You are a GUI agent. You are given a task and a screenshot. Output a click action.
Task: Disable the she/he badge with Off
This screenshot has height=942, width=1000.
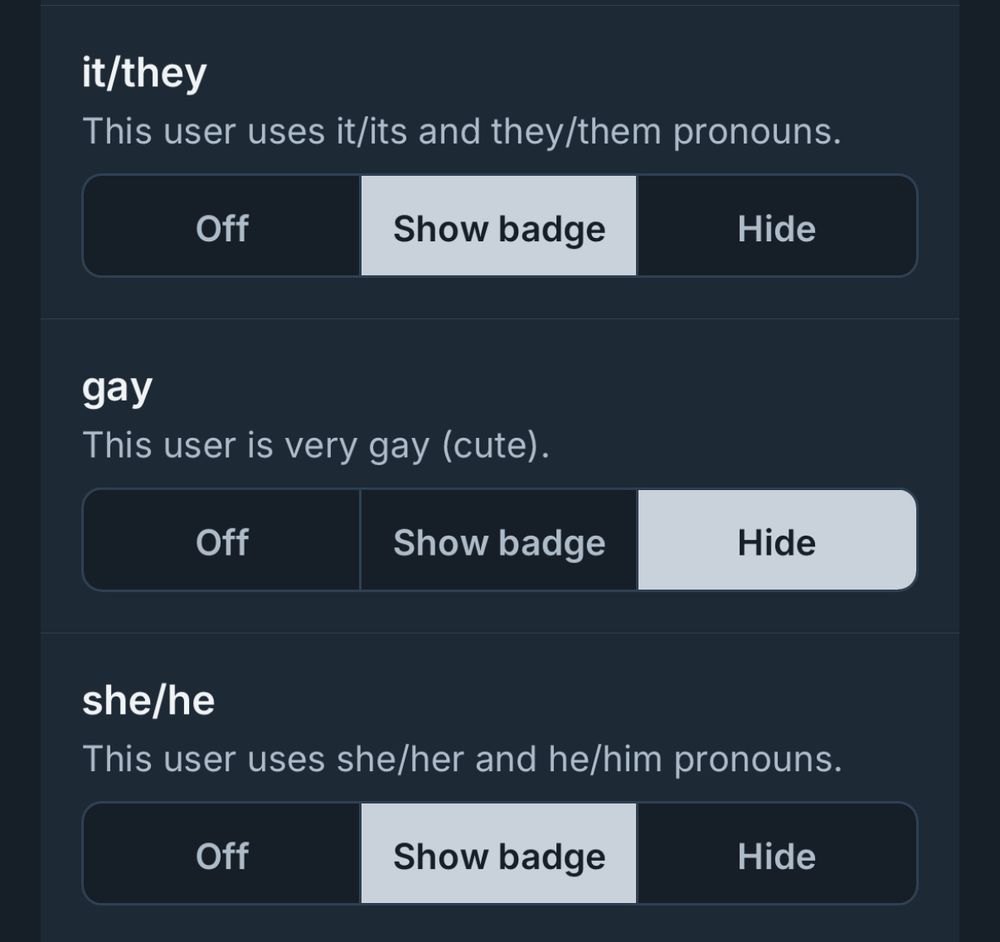tap(221, 855)
